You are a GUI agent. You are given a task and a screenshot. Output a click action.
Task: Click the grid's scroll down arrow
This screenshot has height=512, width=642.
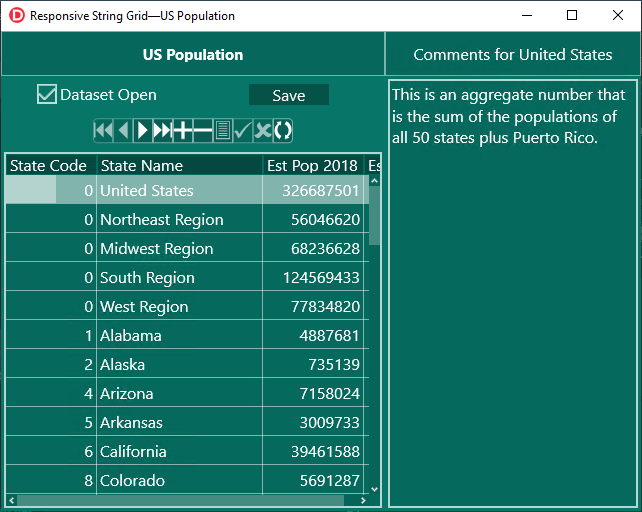click(x=375, y=488)
